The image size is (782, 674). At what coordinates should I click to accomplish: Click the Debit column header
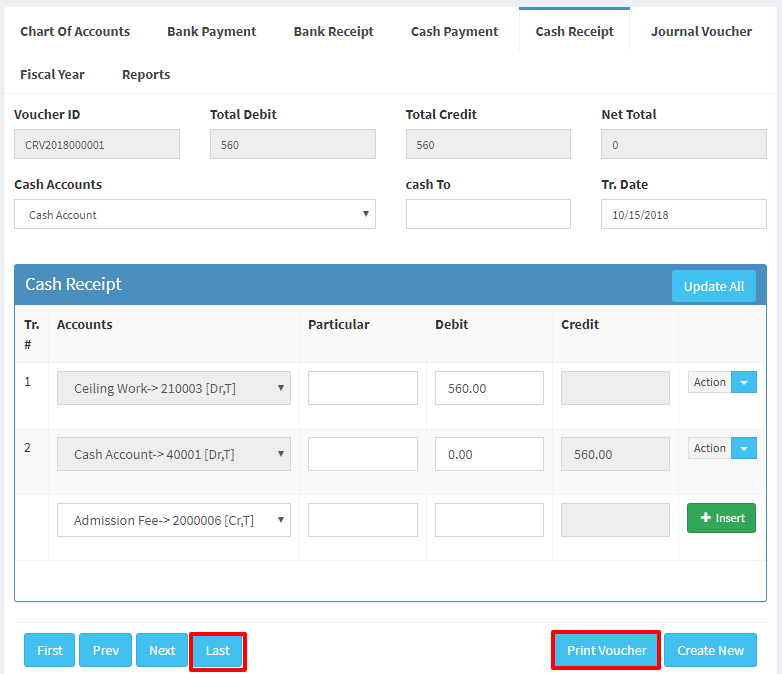pos(451,324)
